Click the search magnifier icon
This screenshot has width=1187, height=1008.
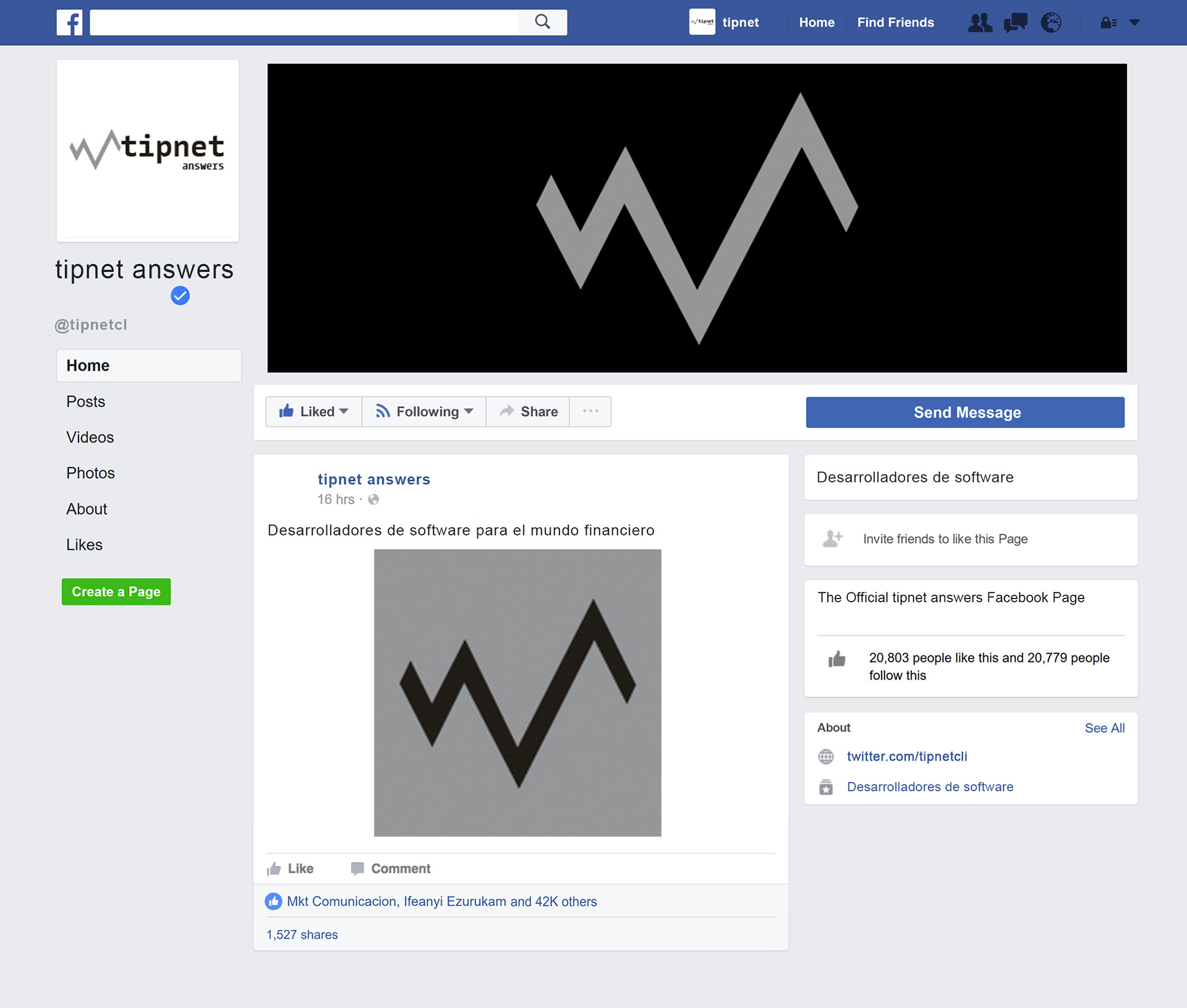542,22
